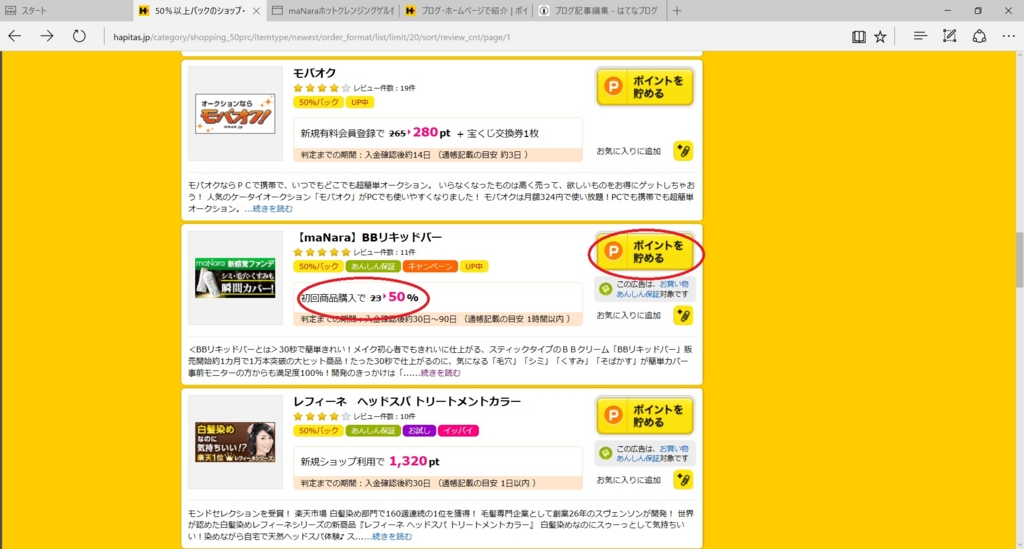Open the Hub three-lines icon
The height and width of the screenshot is (549, 1024).
coord(920,37)
